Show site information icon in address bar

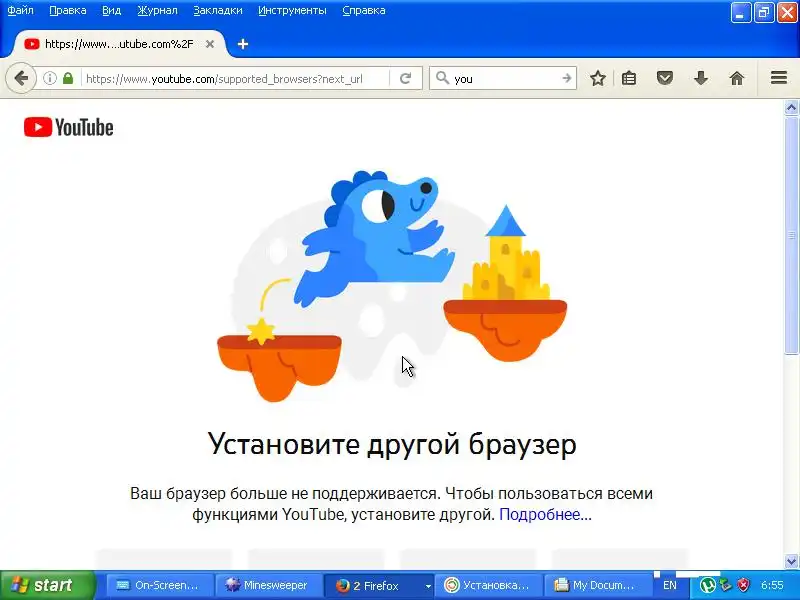(x=49, y=78)
